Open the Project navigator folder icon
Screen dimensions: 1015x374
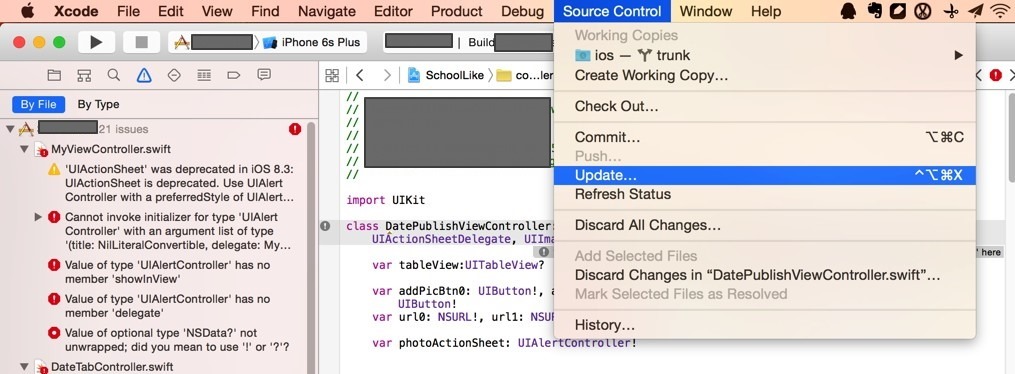tap(54, 75)
